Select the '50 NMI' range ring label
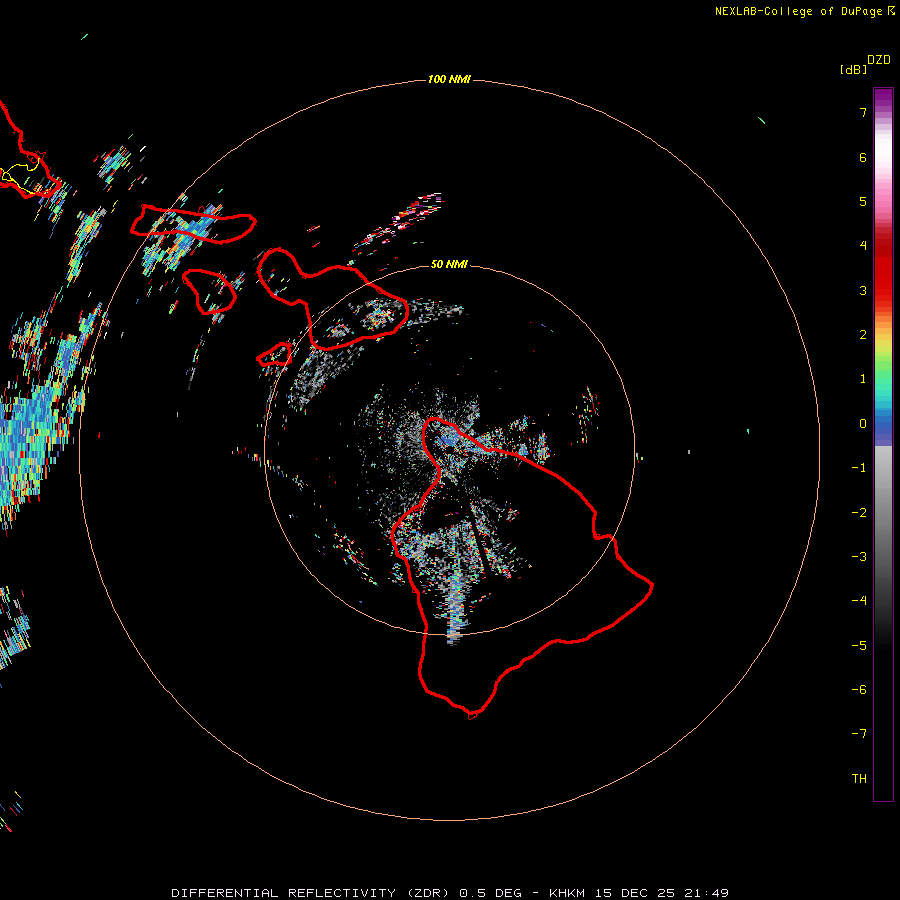The width and height of the screenshot is (900, 900). tap(449, 264)
